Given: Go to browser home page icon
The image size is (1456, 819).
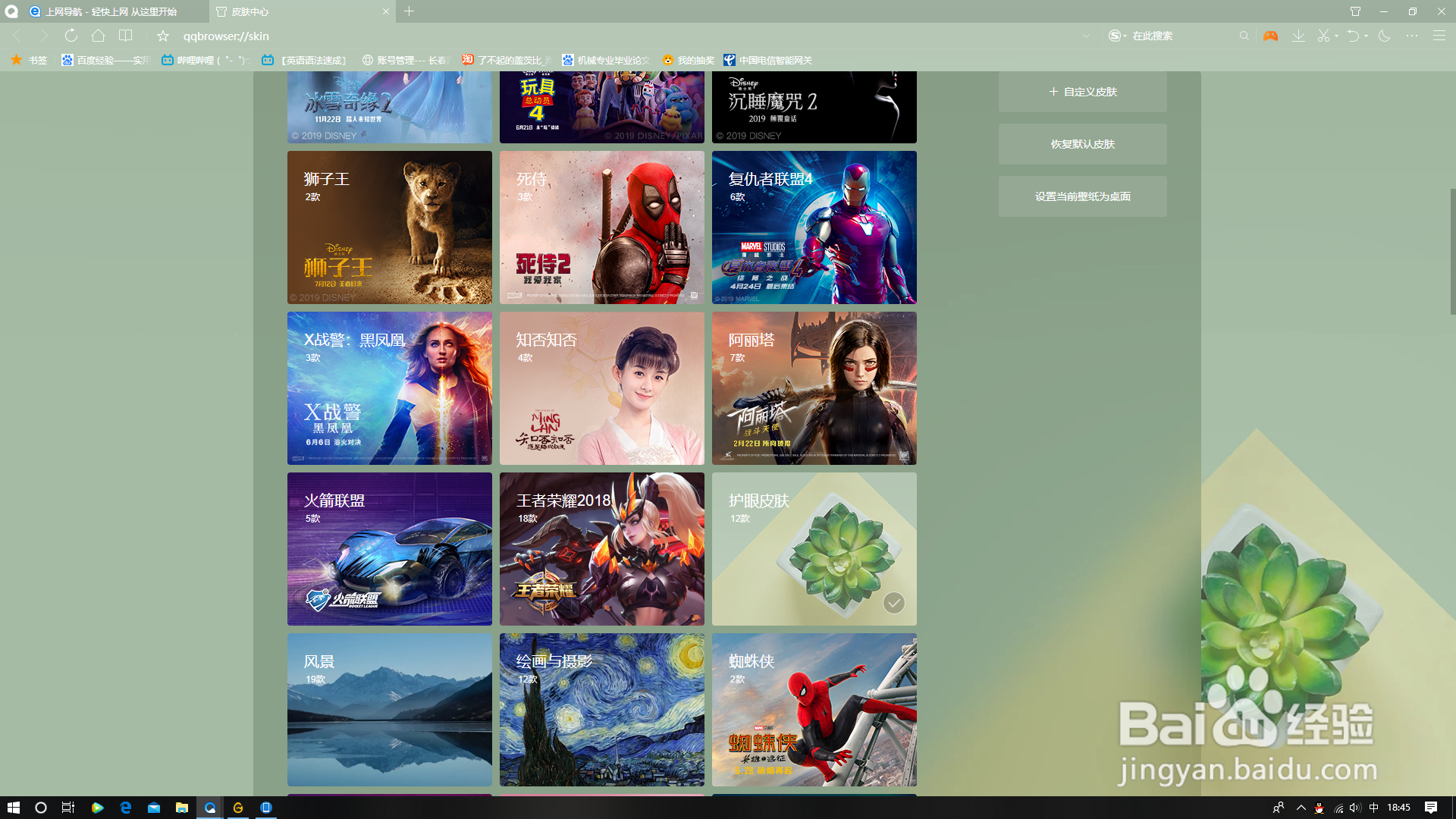Looking at the screenshot, I should (98, 36).
